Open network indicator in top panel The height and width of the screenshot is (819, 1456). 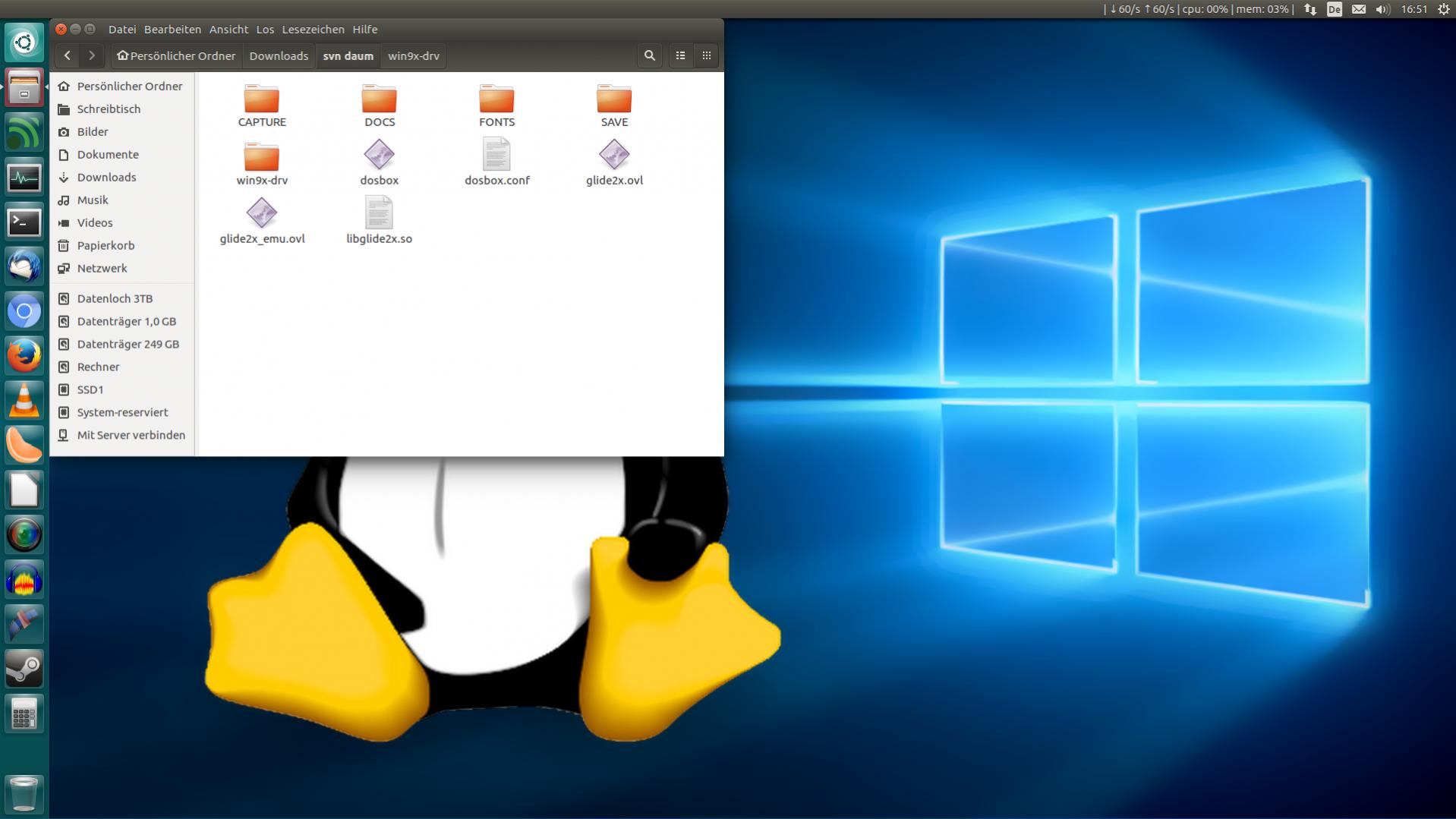1311,9
